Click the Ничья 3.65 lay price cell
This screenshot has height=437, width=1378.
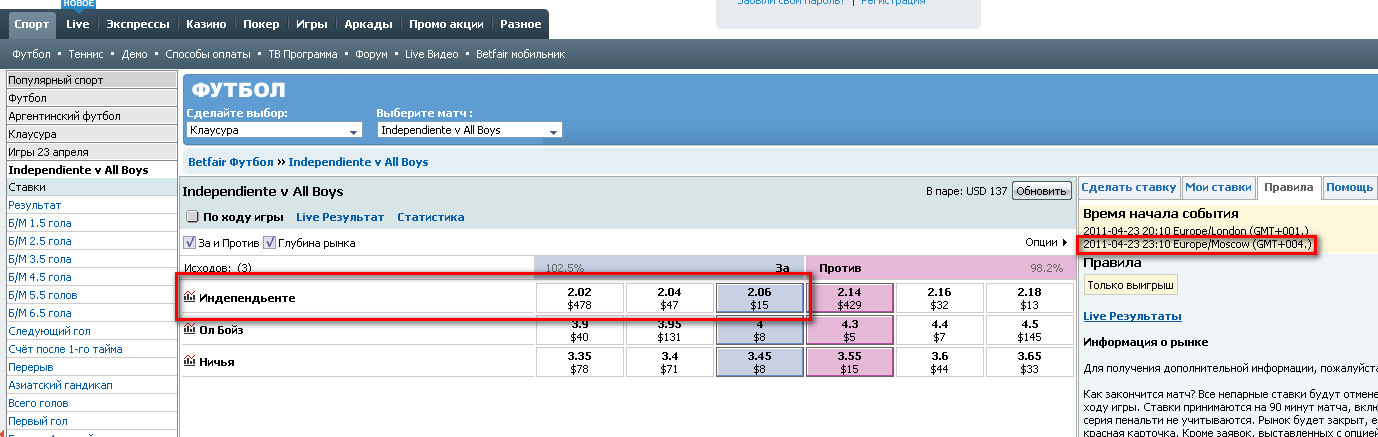pos(1029,362)
